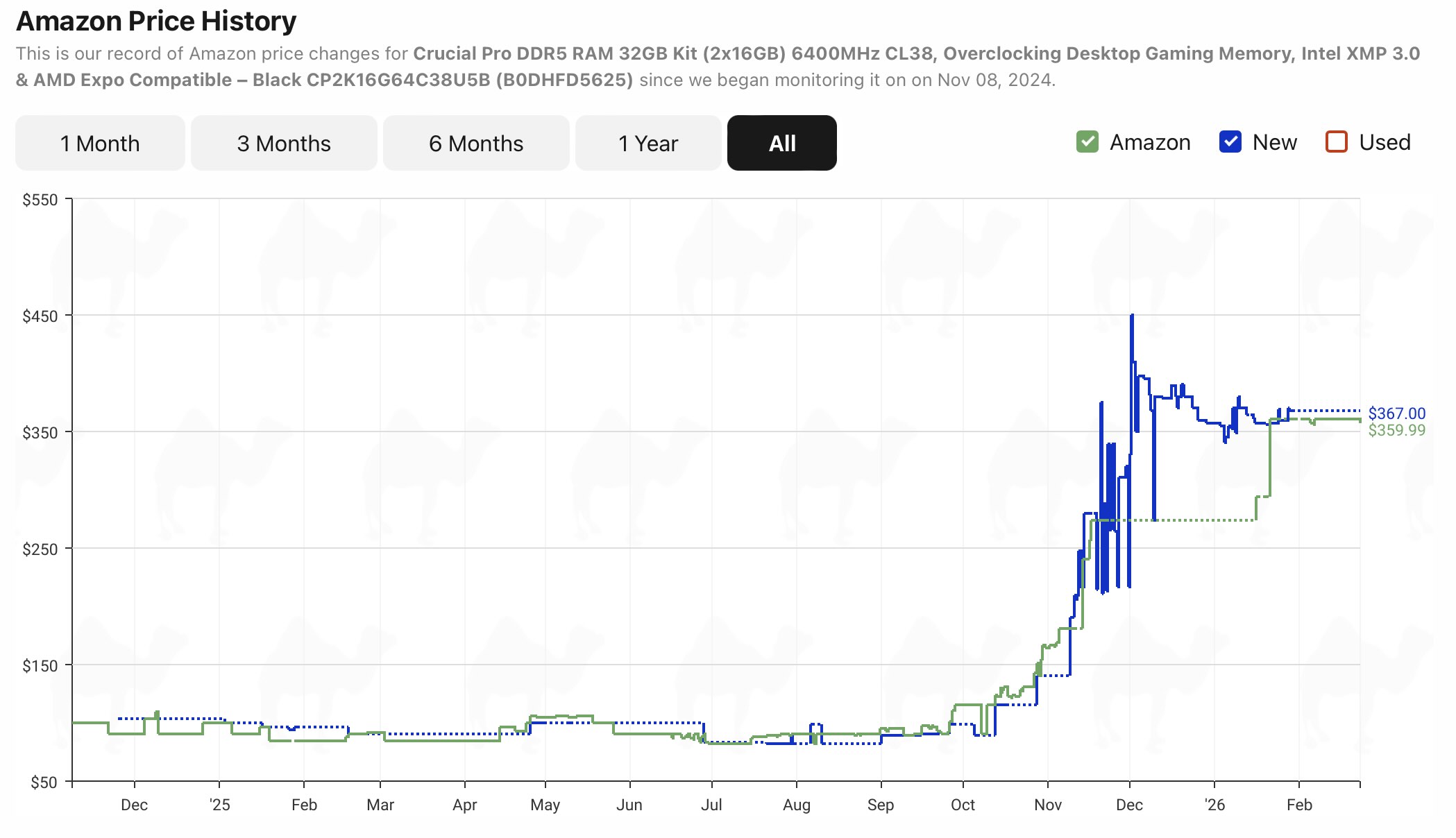Enable the Used price checkbox

click(x=1336, y=142)
